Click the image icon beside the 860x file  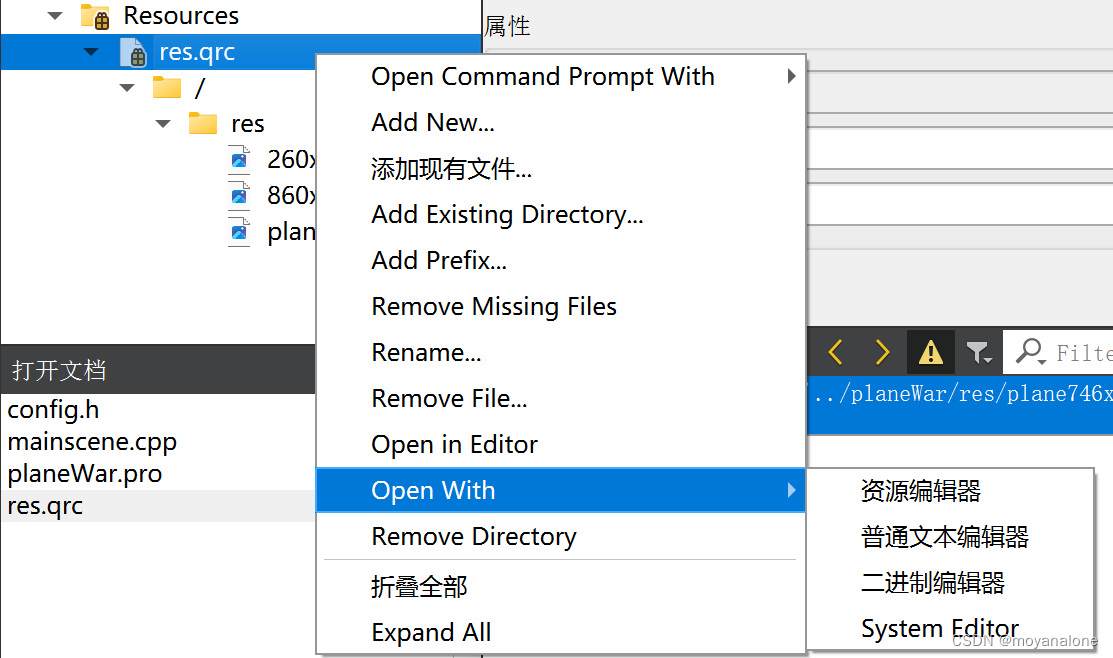point(239,194)
